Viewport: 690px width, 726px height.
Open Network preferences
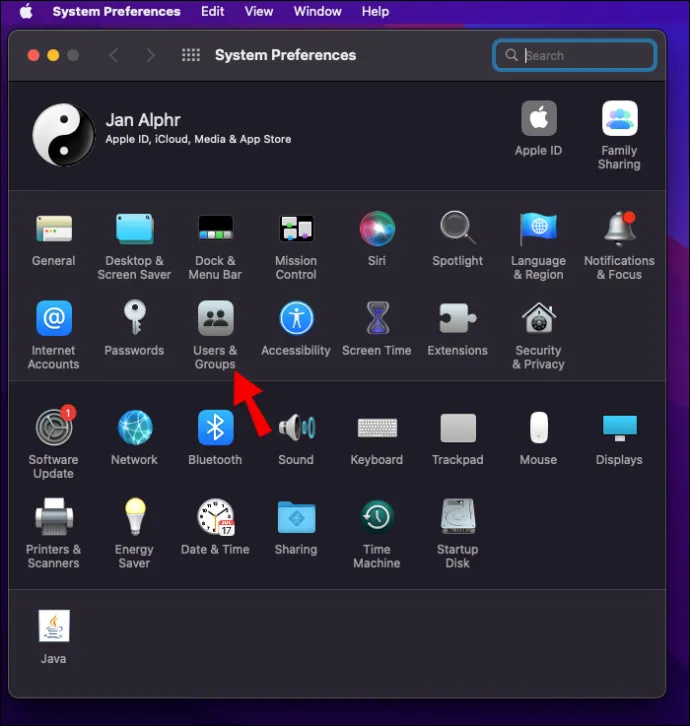[135, 427]
